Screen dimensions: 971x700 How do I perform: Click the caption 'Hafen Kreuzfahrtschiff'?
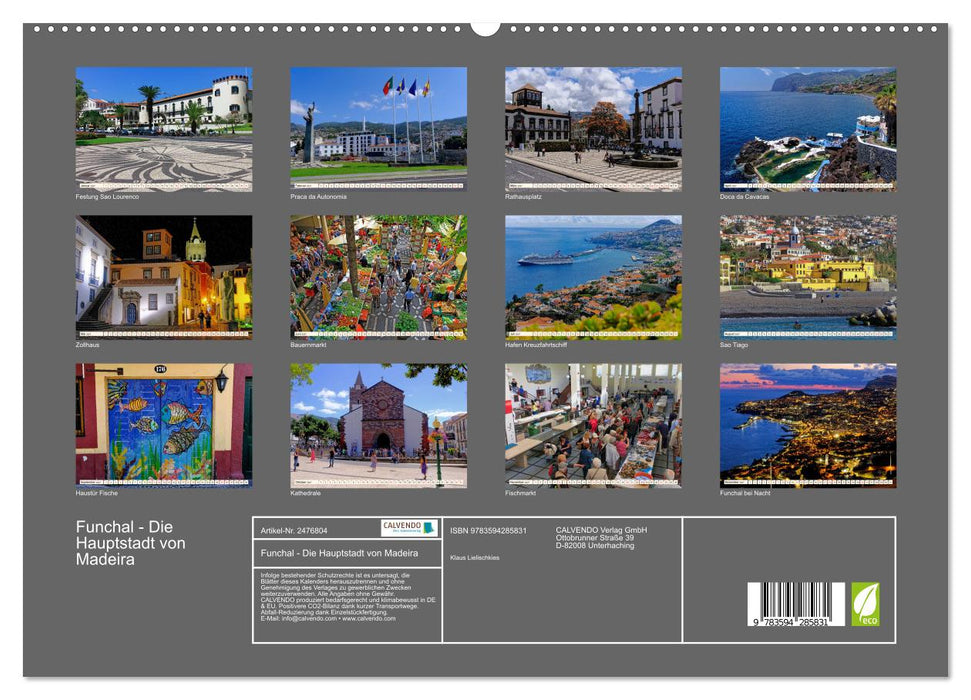click(536, 345)
